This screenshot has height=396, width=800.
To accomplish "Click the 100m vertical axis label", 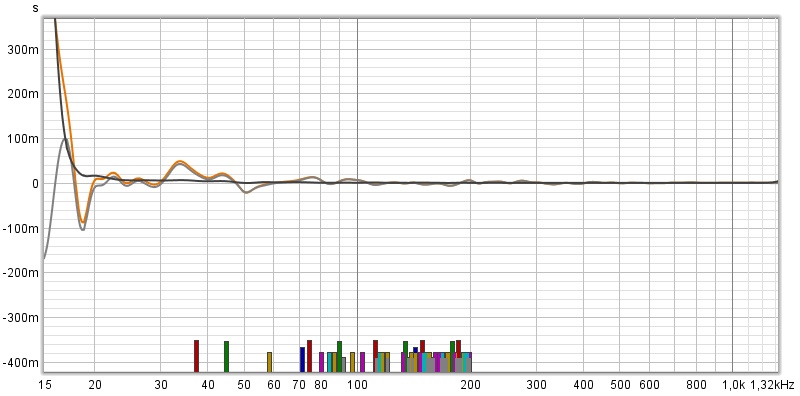I will pyautogui.click(x=23, y=139).
